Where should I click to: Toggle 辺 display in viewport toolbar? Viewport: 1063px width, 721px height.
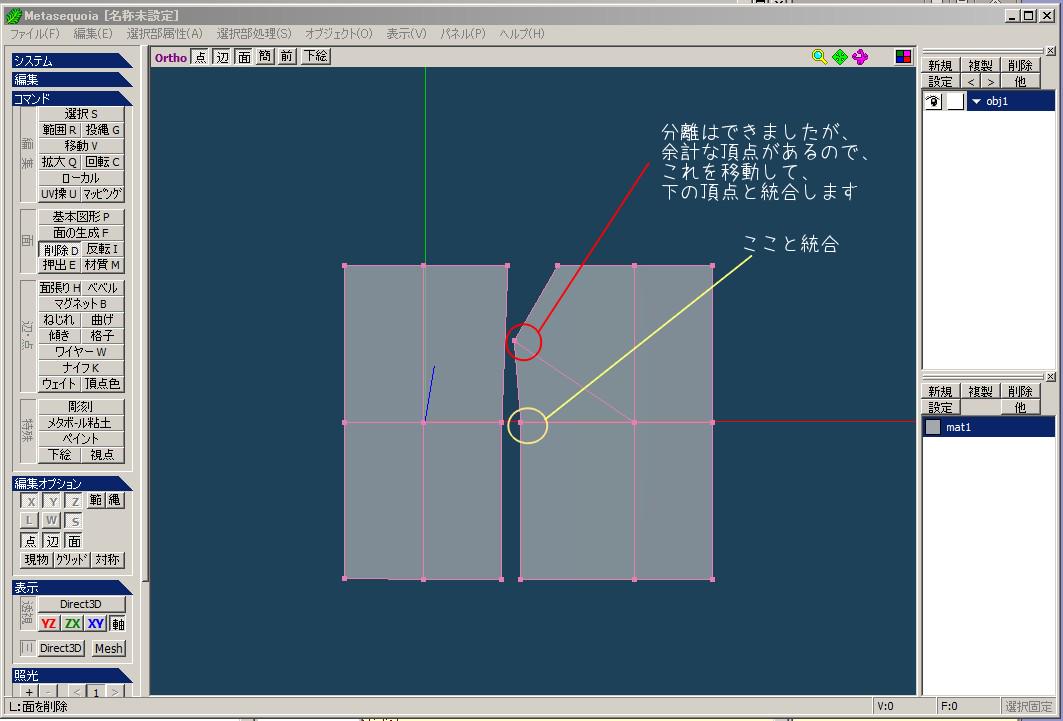[222, 57]
